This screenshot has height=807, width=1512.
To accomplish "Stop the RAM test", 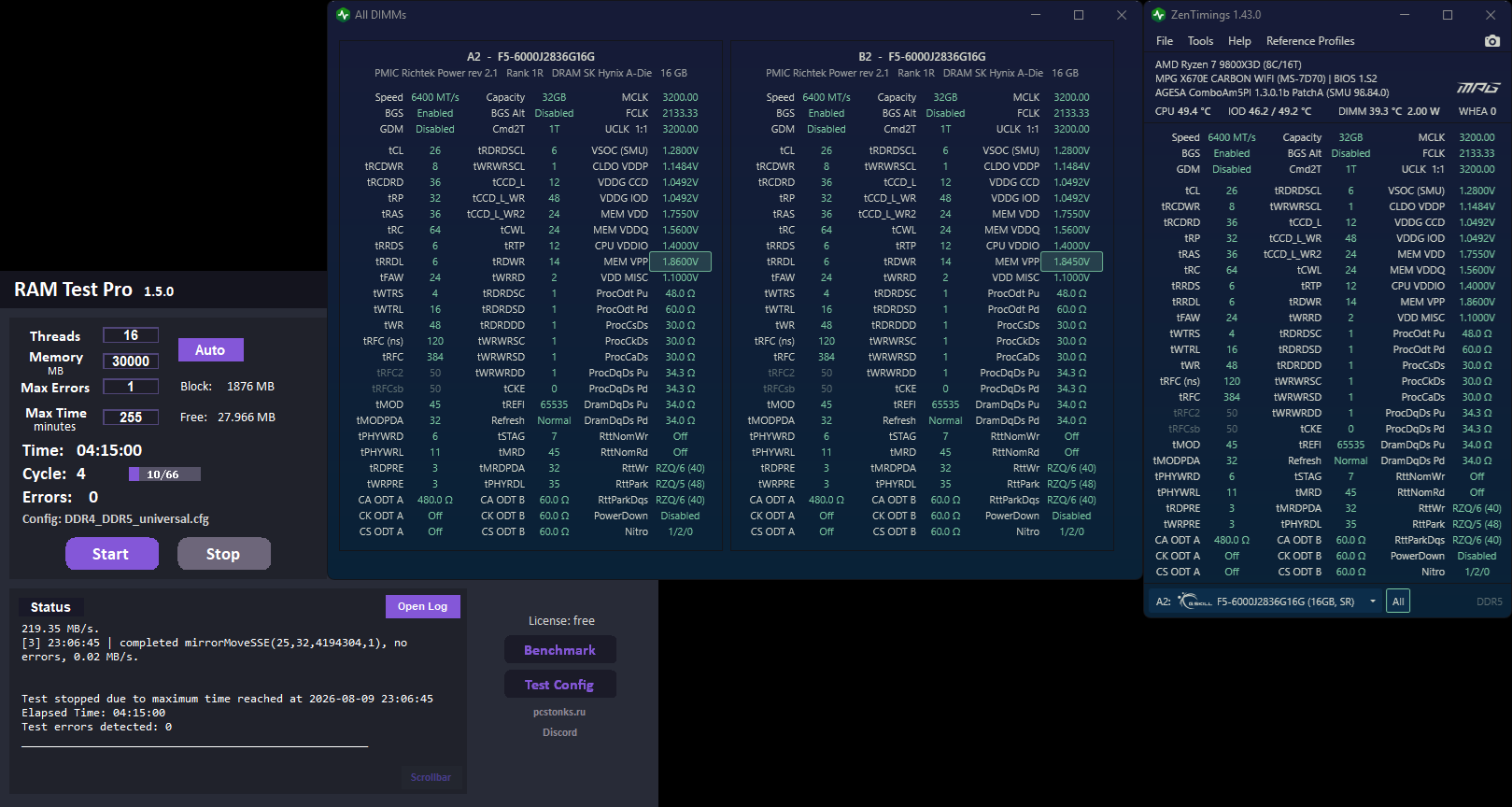I will (223, 554).
